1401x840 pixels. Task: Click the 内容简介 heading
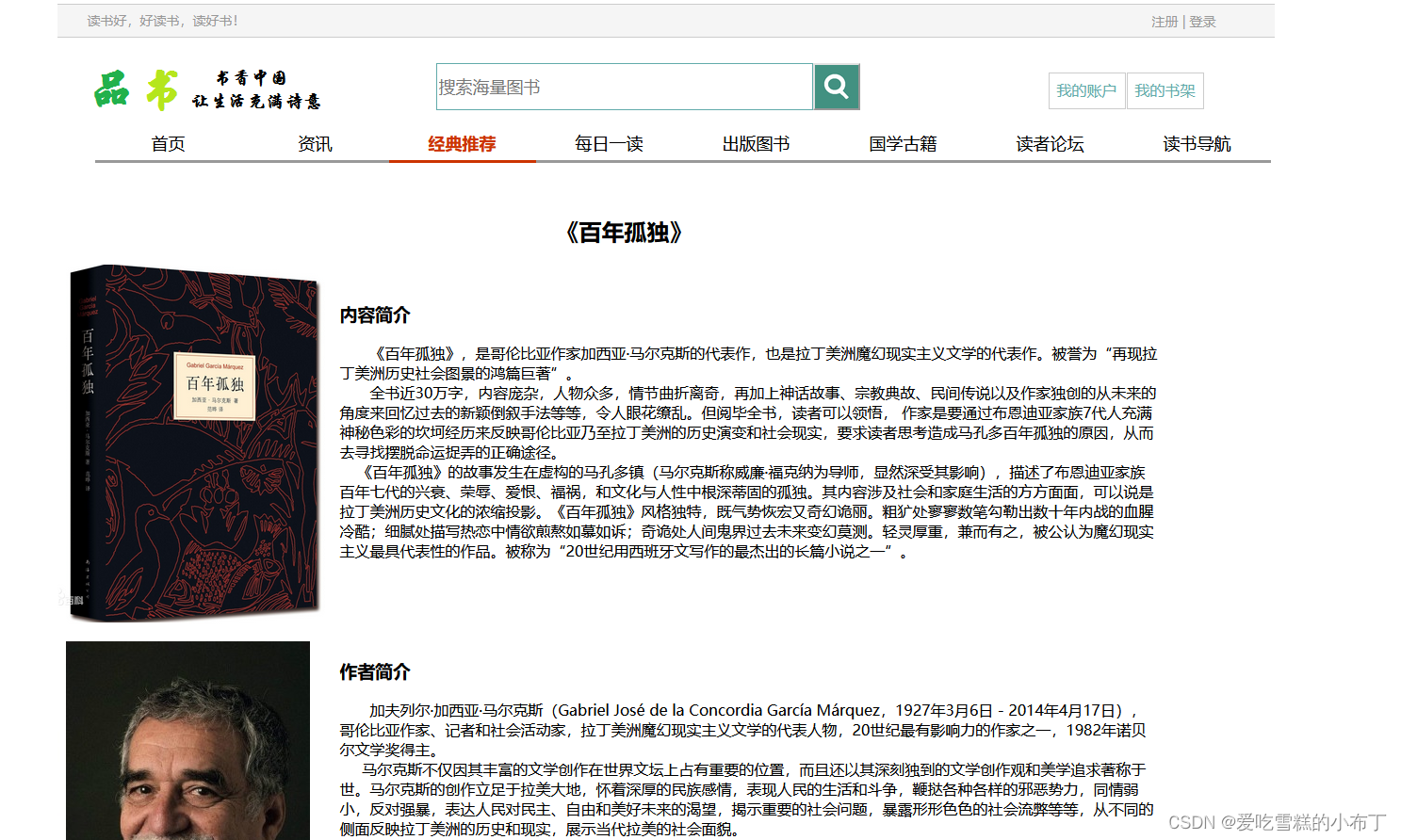click(375, 315)
